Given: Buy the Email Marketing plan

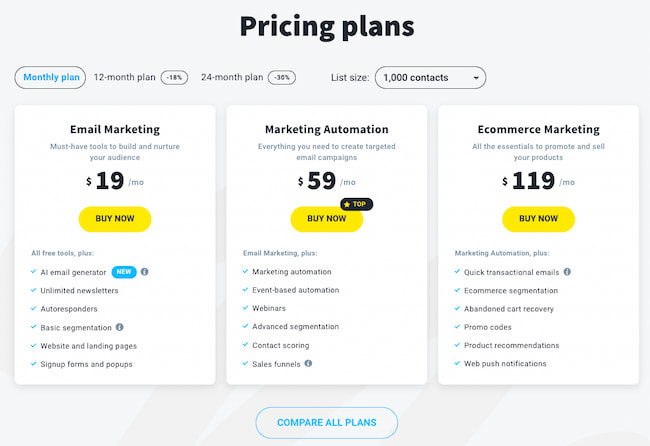Looking at the screenshot, I should (x=114, y=218).
